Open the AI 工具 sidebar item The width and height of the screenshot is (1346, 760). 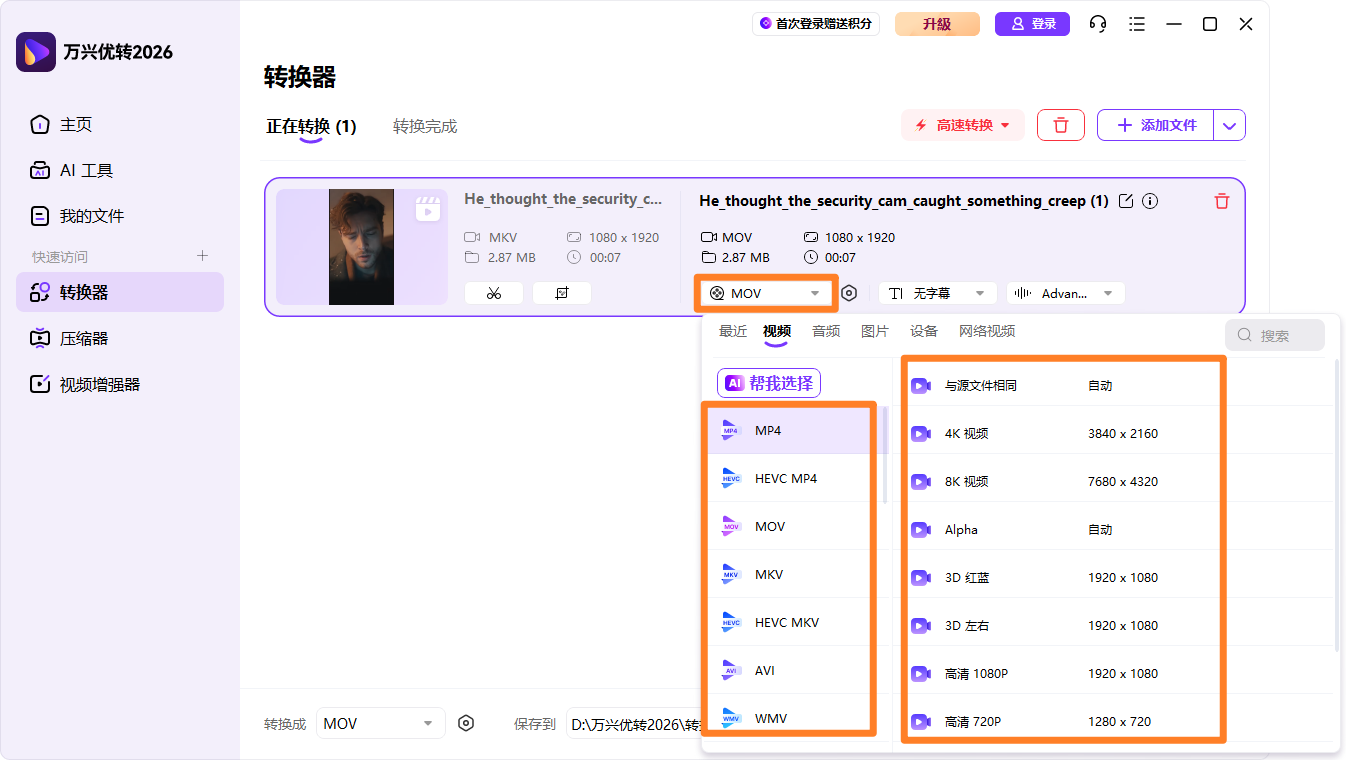(86, 171)
